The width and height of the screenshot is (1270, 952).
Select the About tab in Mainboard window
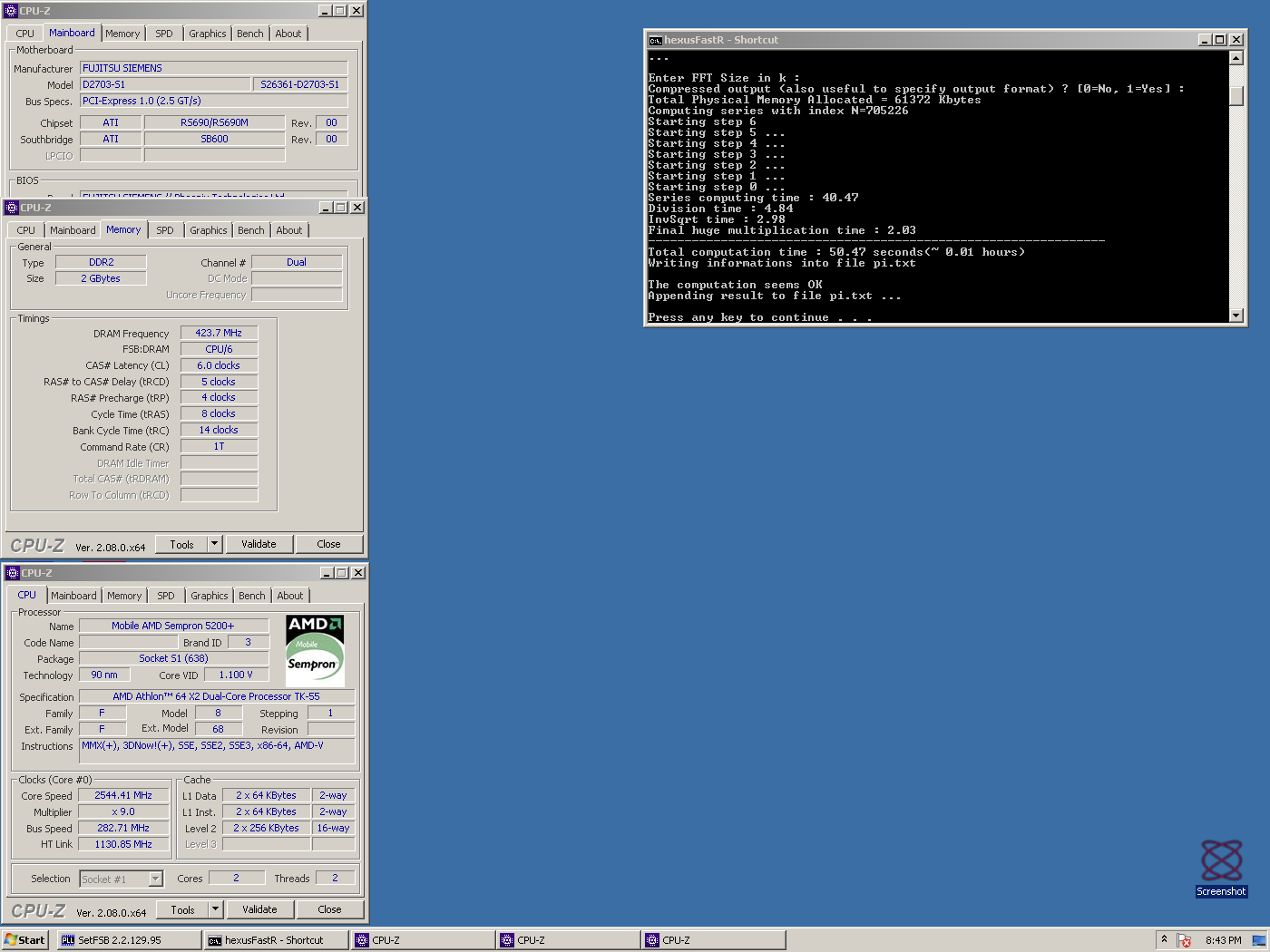click(288, 34)
